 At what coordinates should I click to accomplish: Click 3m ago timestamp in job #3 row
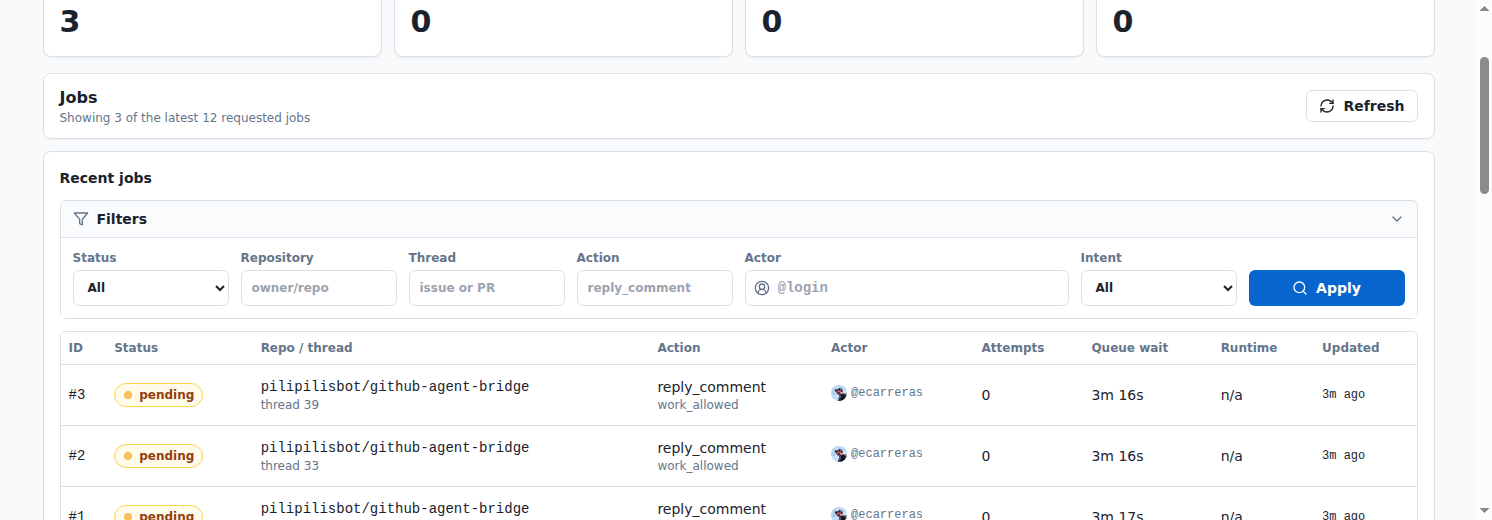(x=1343, y=394)
